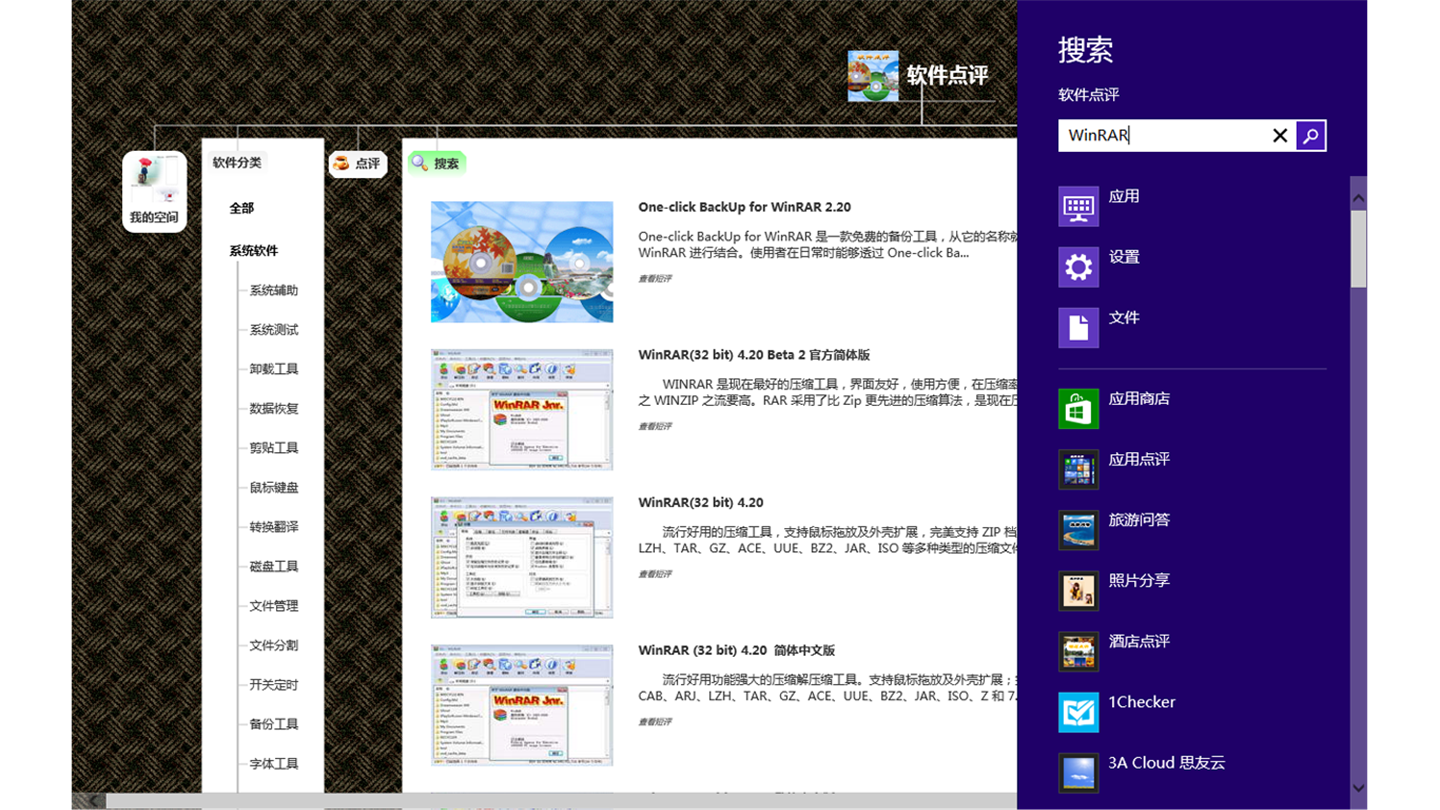Screen dimensions: 1440x810
Task: Click horizontal scrollbar left arrow
Action: click(x=93, y=801)
